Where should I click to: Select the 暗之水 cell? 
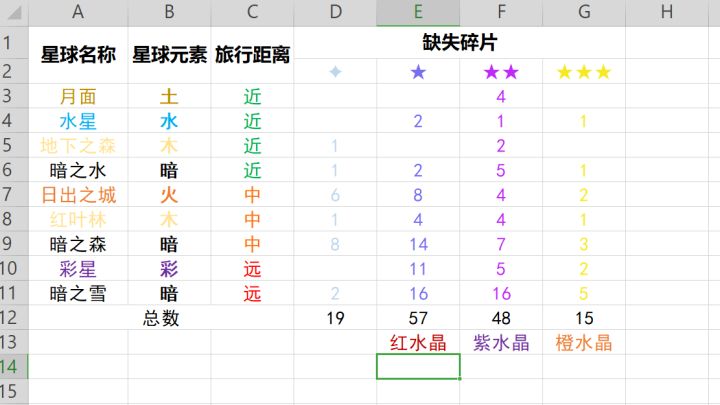pyautogui.click(x=78, y=170)
